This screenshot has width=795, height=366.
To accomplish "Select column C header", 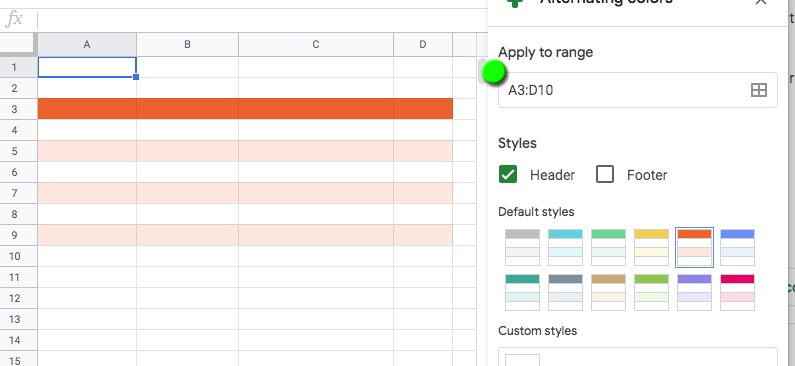I will point(316,45).
